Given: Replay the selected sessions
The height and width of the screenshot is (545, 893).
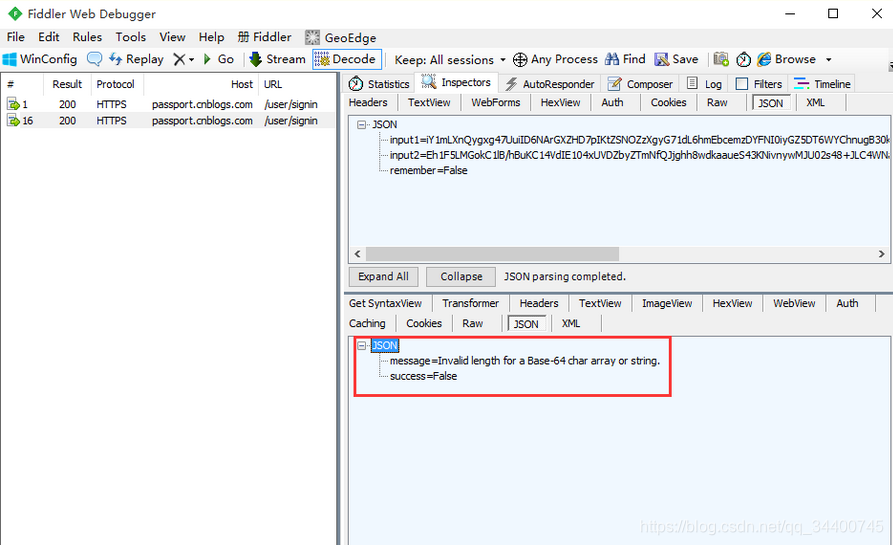Looking at the screenshot, I should [136, 59].
